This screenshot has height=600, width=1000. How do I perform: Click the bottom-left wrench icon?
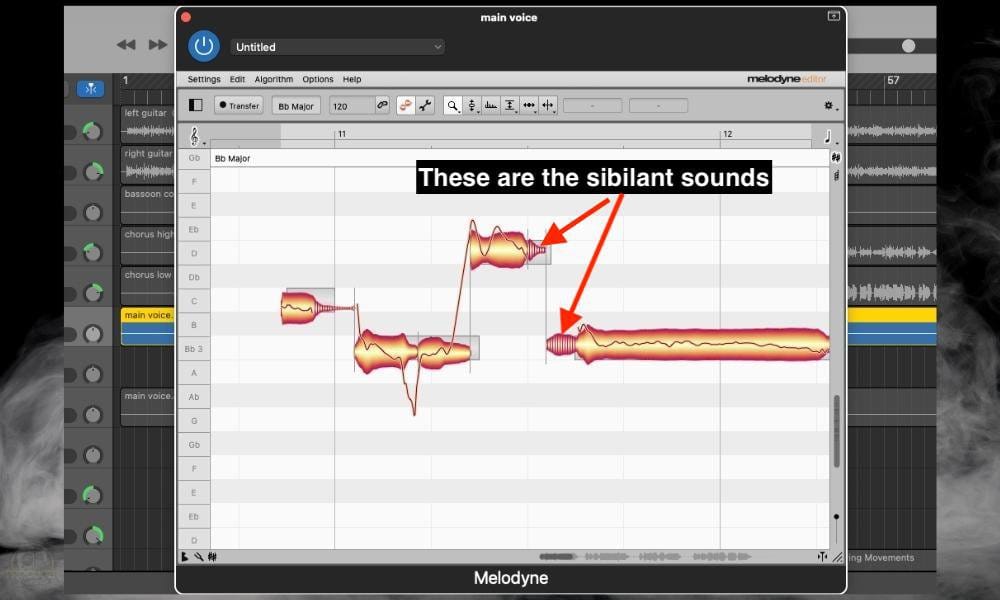coord(198,557)
